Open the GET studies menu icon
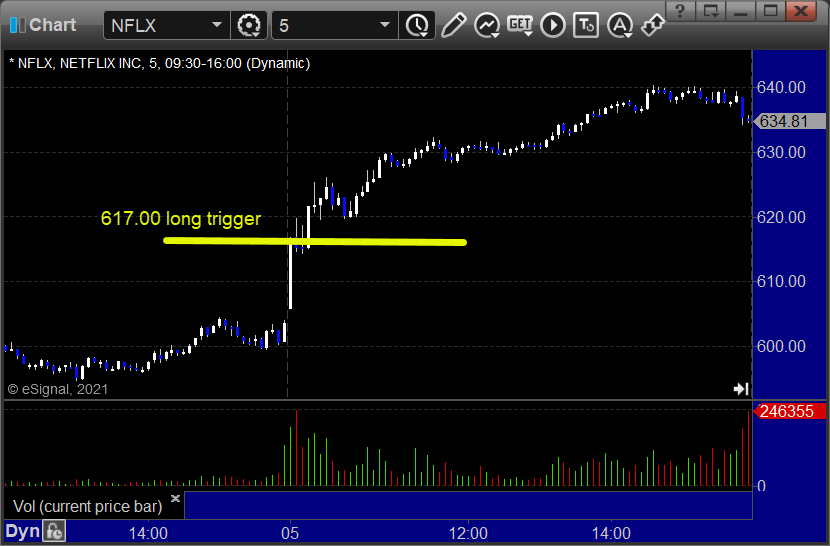Screen dimensions: 830x546 pos(520,25)
